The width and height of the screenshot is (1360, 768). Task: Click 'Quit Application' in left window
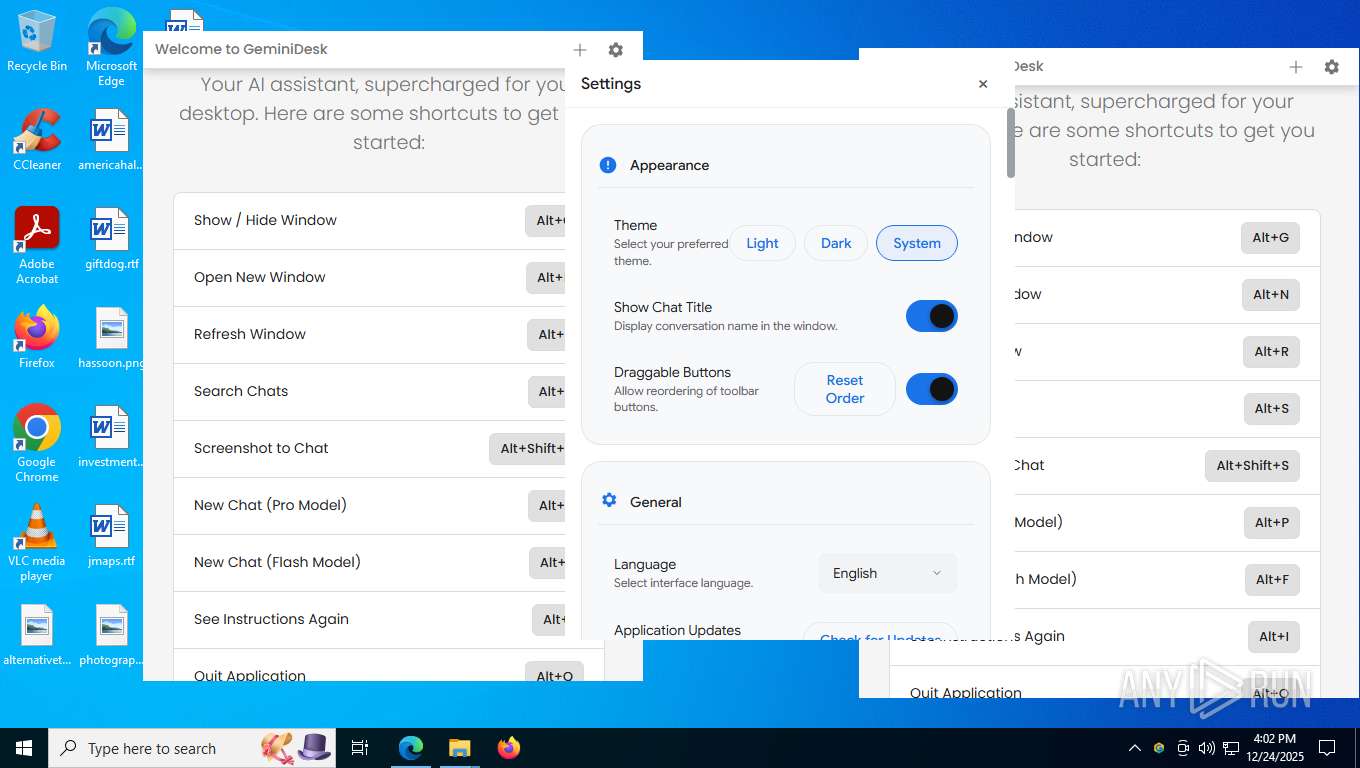[x=388, y=666]
